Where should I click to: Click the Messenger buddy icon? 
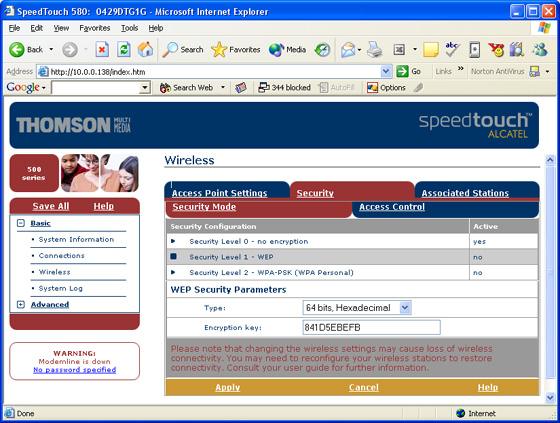[540, 49]
